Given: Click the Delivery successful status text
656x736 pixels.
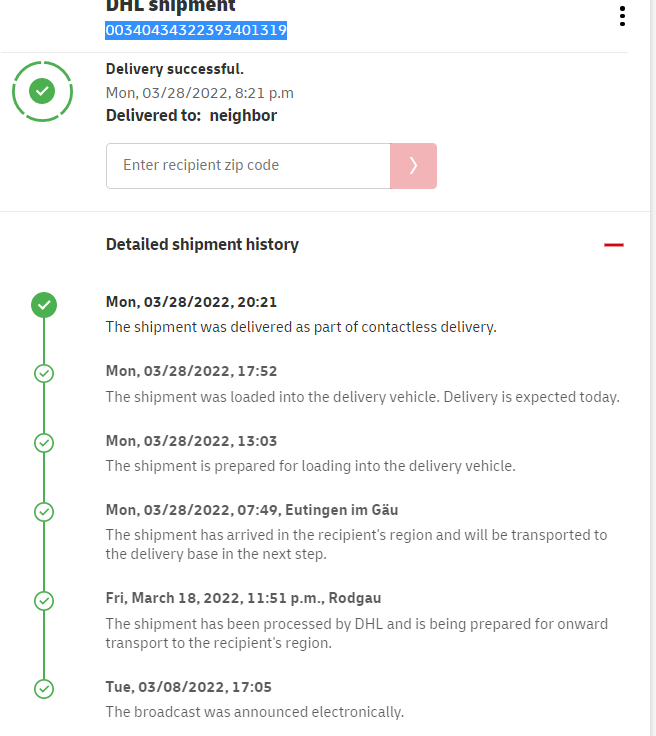Looking at the screenshot, I should [175, 69].
